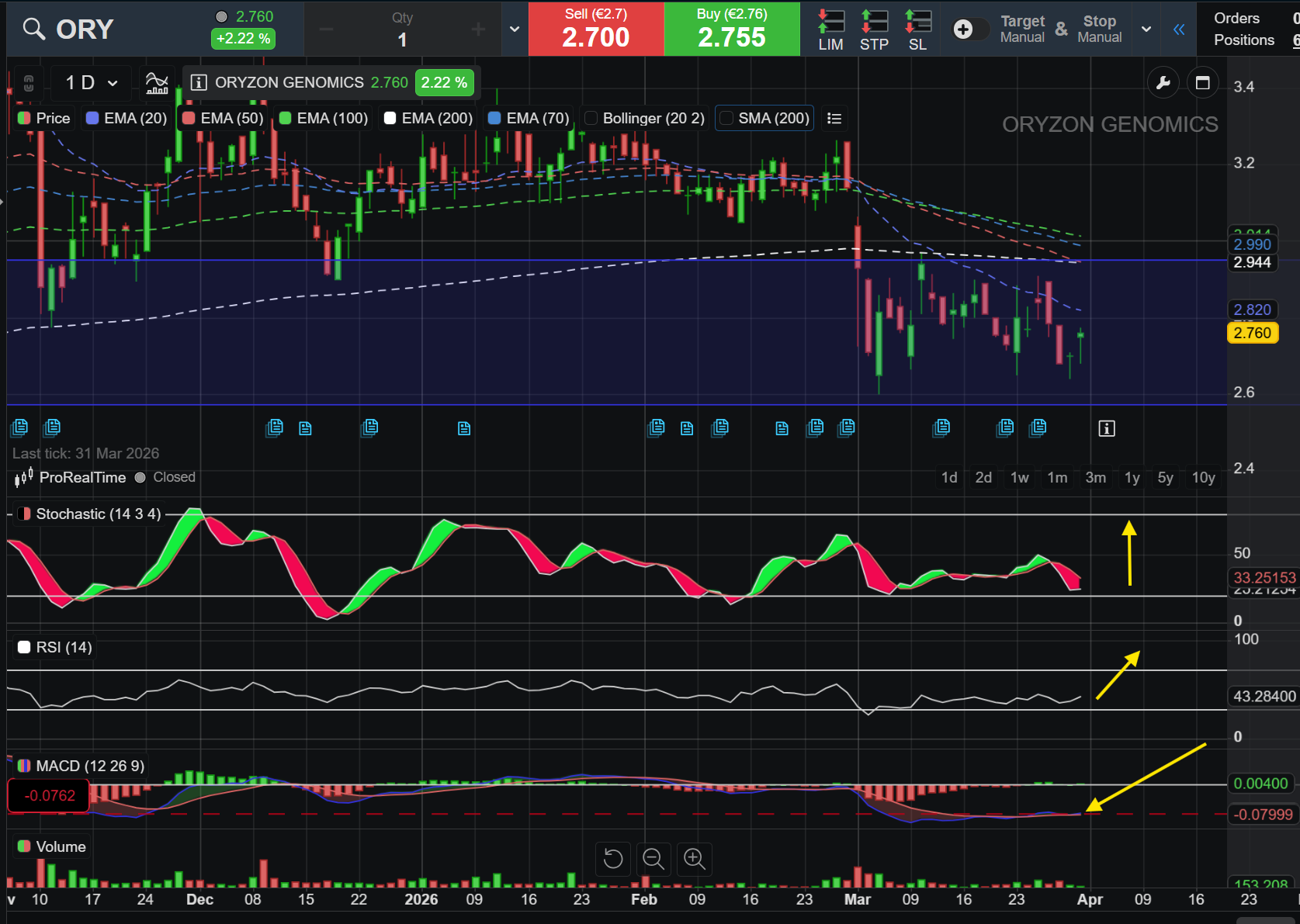Screen dimensions: 1300x924
Task: Click the Buy 2.755 button
Action: [731, 29]
